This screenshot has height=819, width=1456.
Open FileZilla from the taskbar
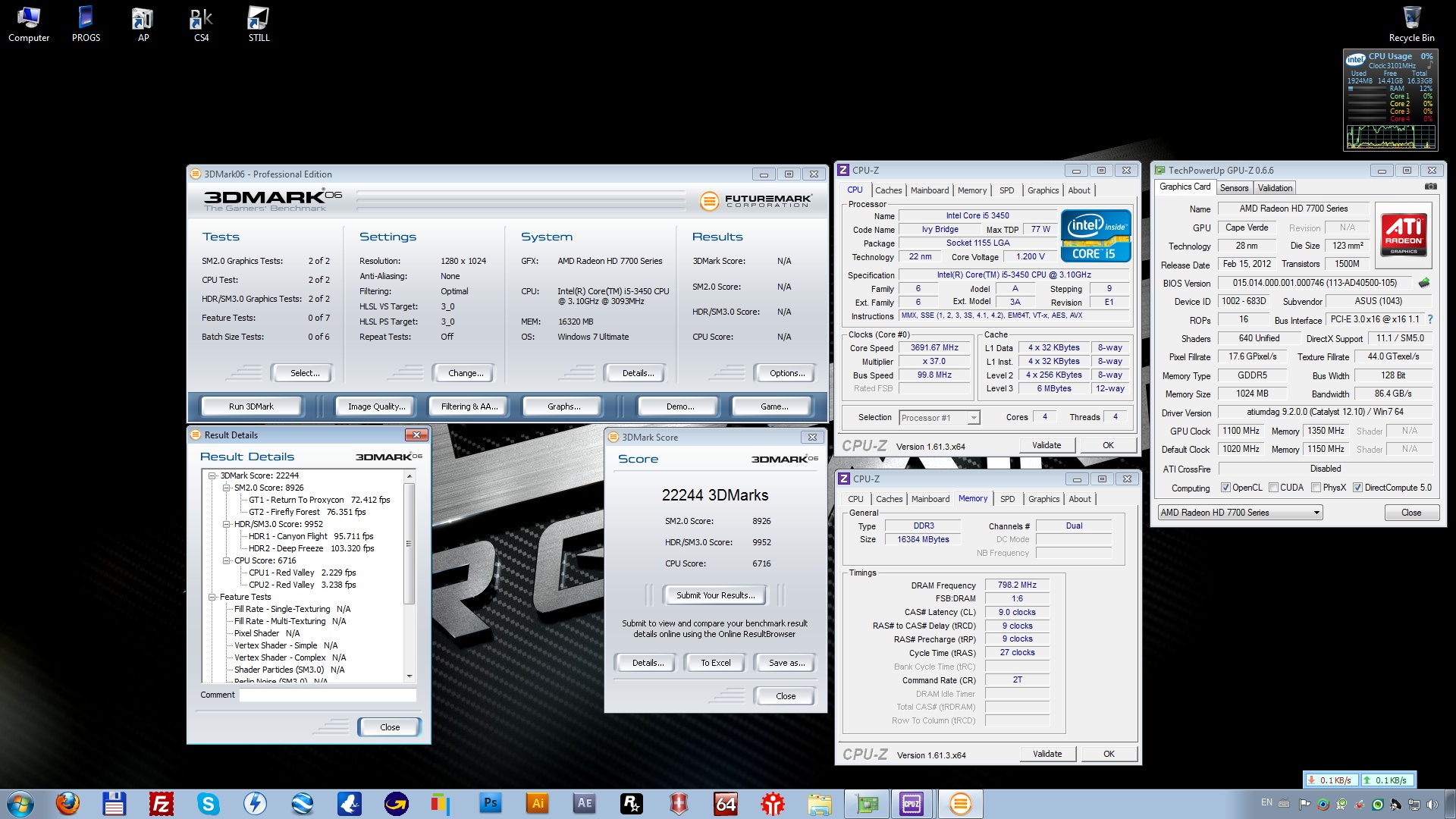click(x=162, y=803)
